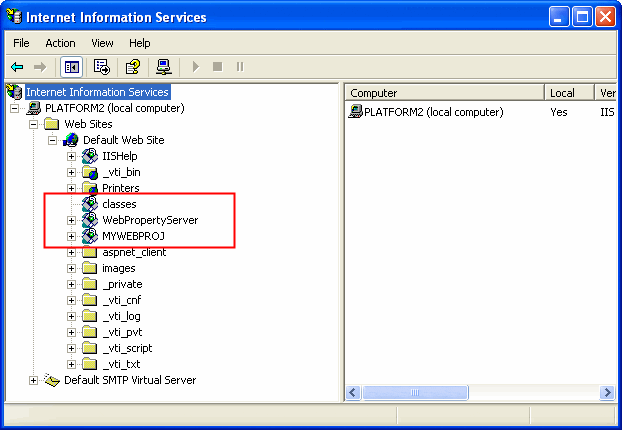Select the Default SMTP Virtual Server node
The height and width of the screenshot is (430, 622).
129,380
